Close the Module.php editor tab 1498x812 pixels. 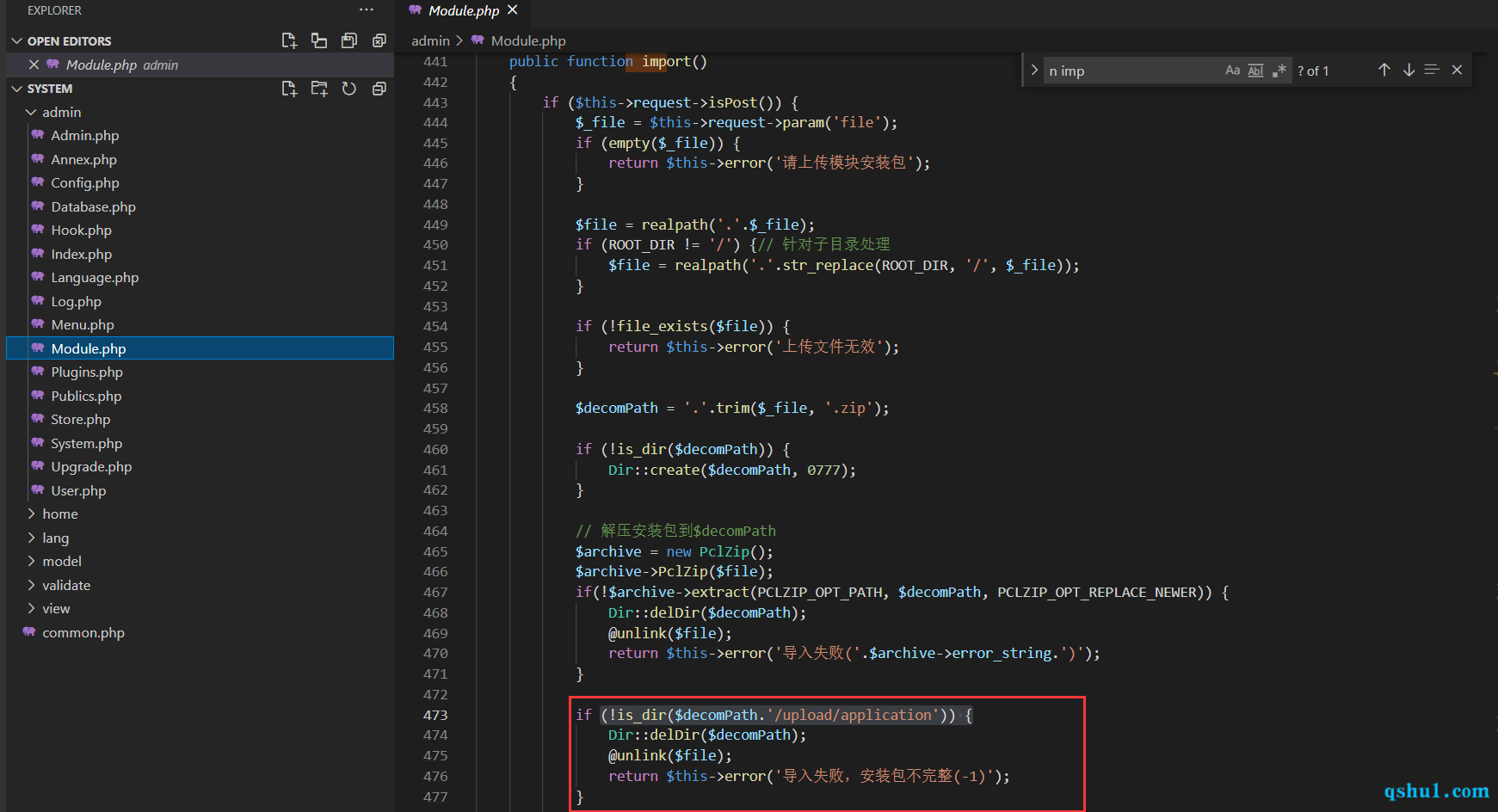pos(513,9)
